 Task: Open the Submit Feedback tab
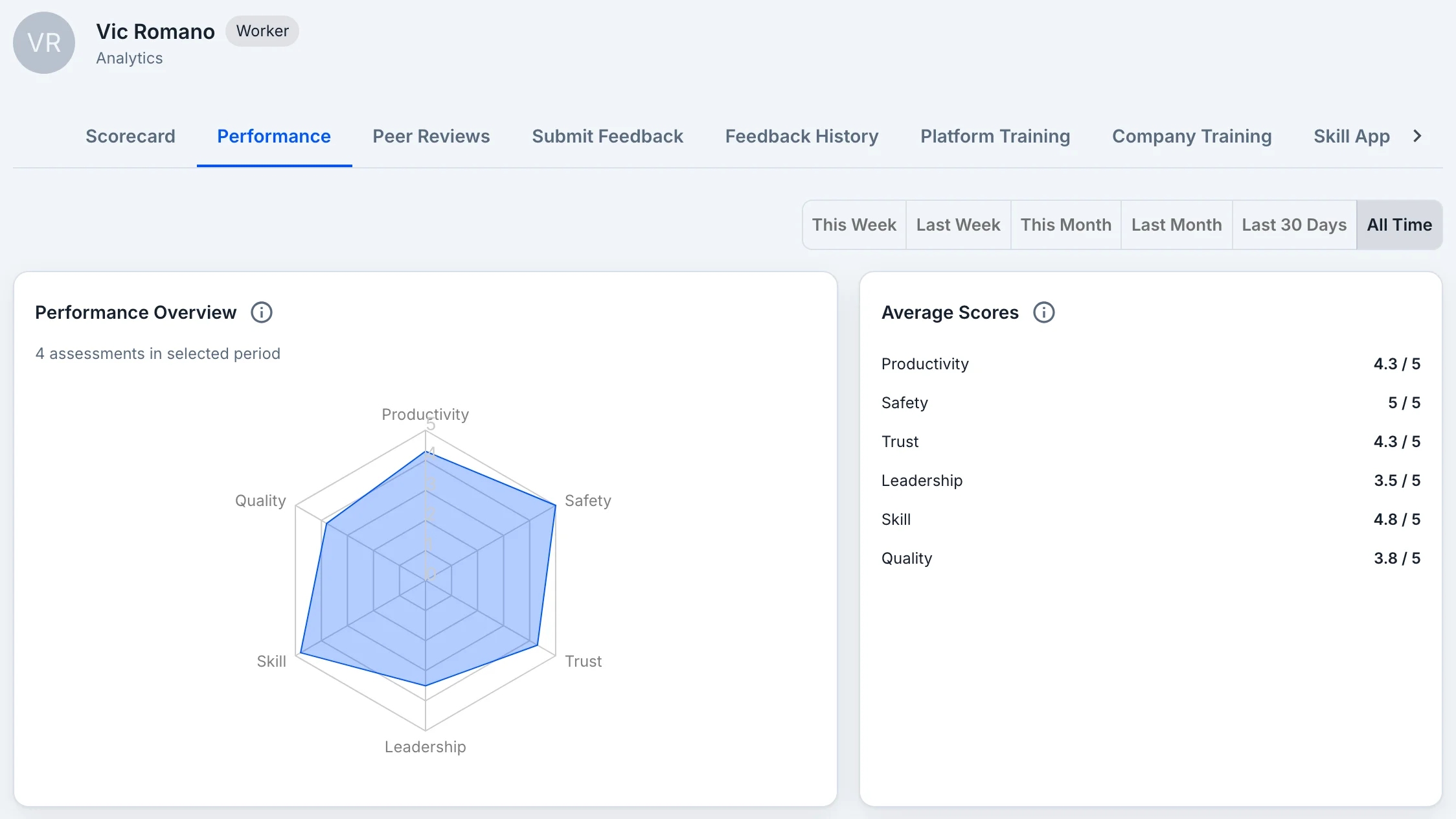coord(608,136)
